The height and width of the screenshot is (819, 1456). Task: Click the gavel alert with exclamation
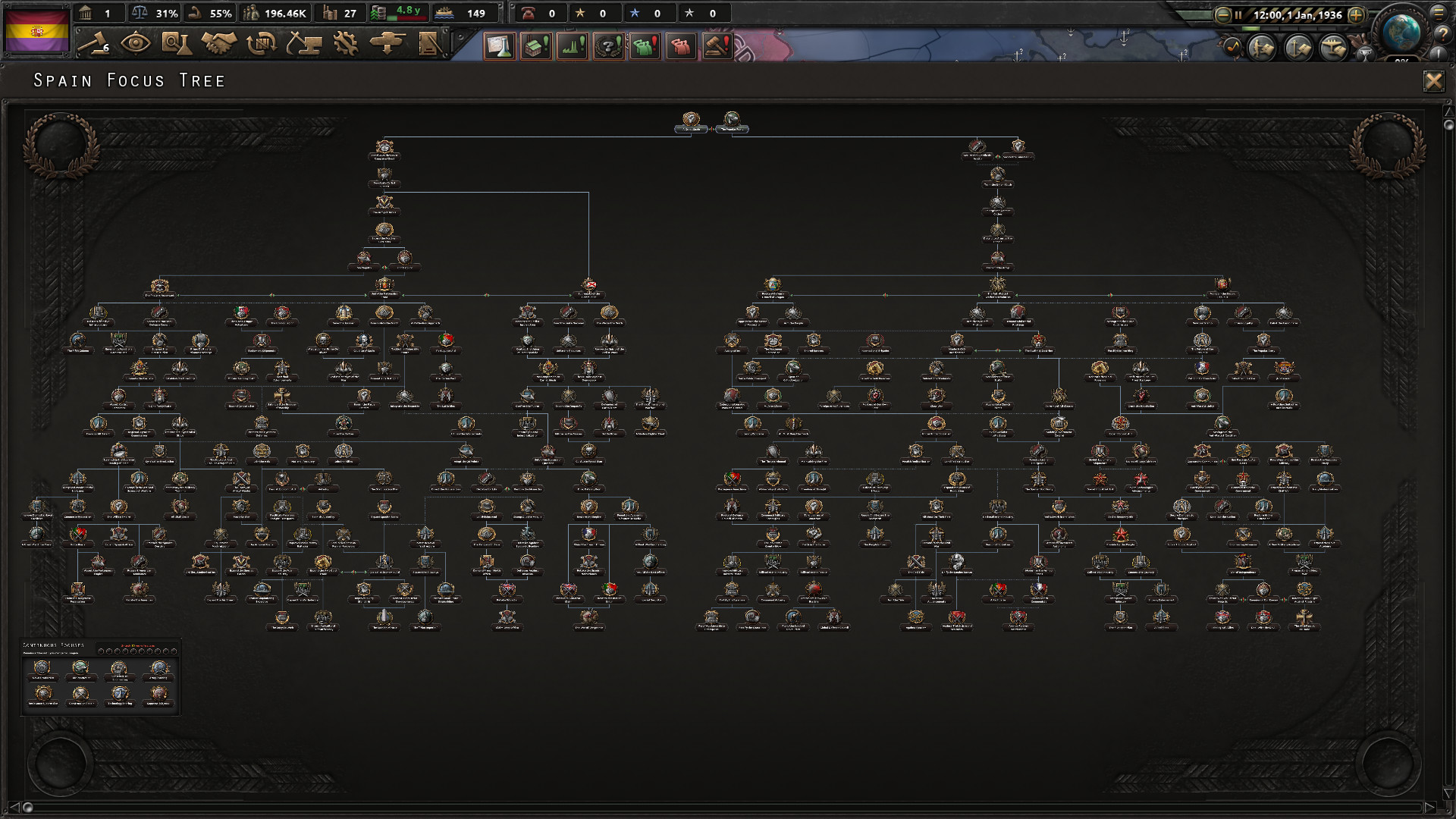pyautogui.click(x=717, y=46)
